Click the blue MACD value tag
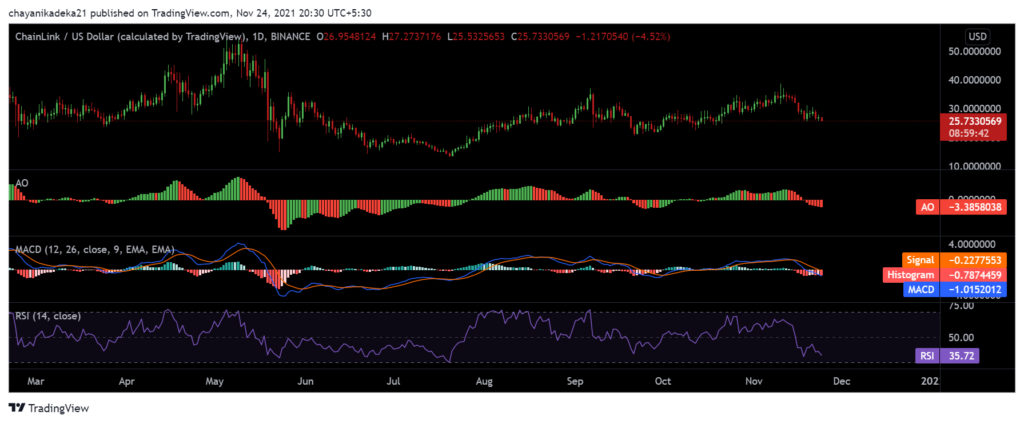This screenshot has height=423, width=1024. click(954, 289)
